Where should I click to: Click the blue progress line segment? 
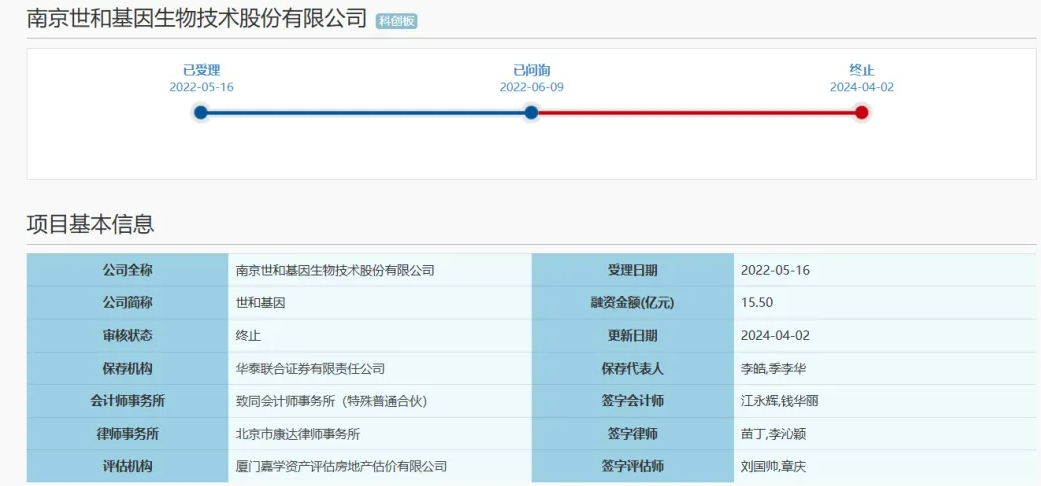[366, 112]
